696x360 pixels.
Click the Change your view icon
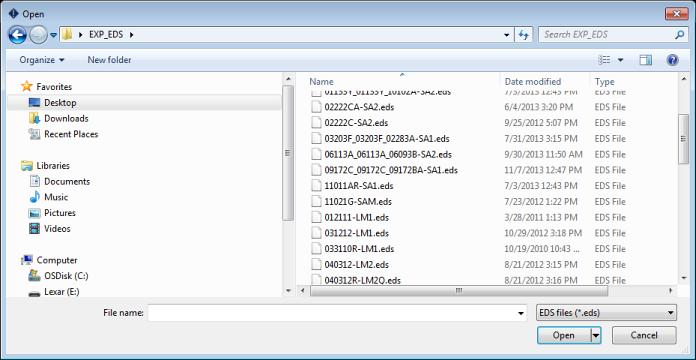604,60
